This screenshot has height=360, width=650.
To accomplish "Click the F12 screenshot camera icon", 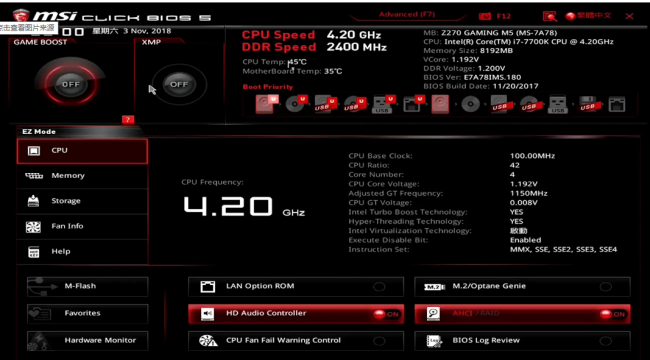I will tap(485, 17).
